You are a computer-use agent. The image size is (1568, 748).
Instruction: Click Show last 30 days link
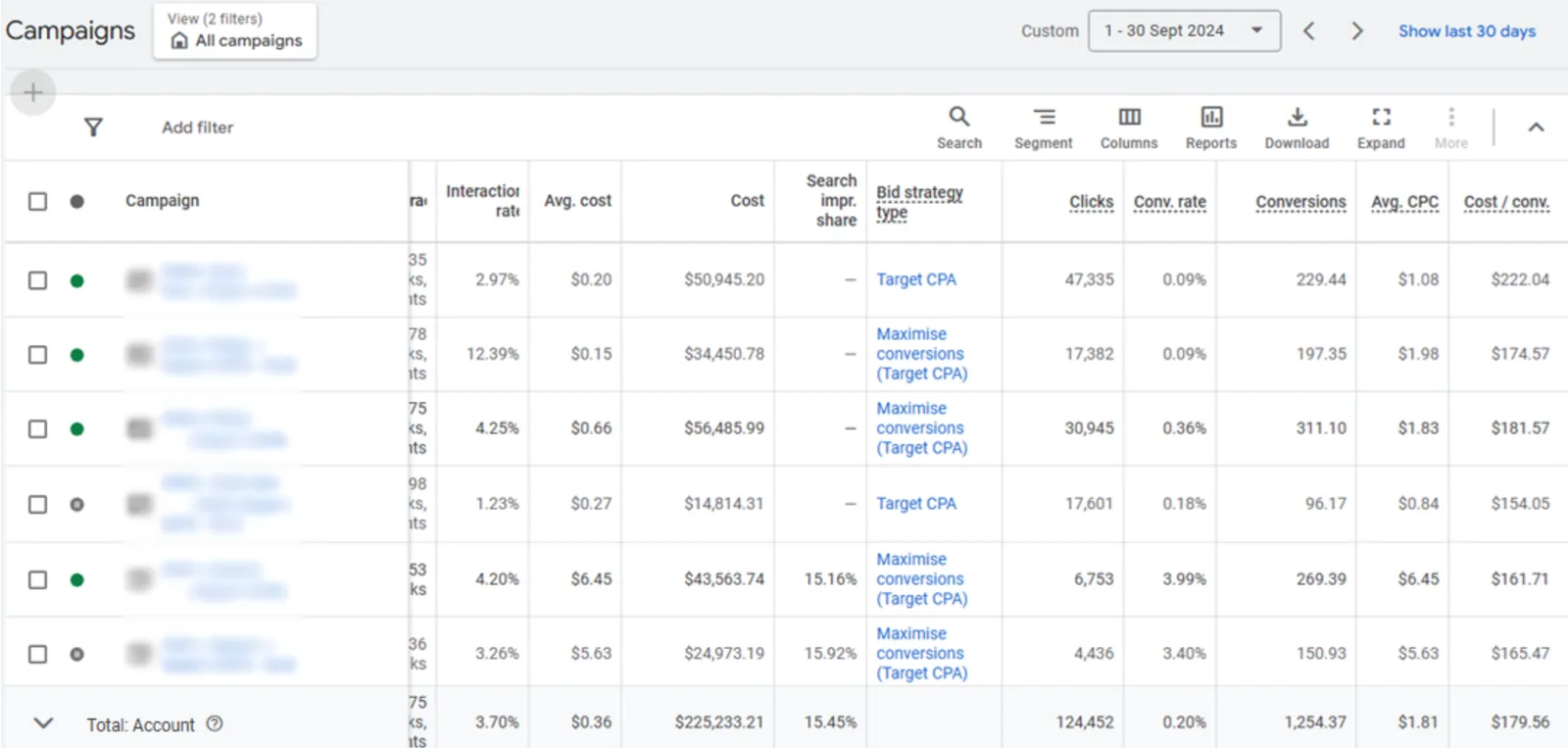pos(1467,31)
